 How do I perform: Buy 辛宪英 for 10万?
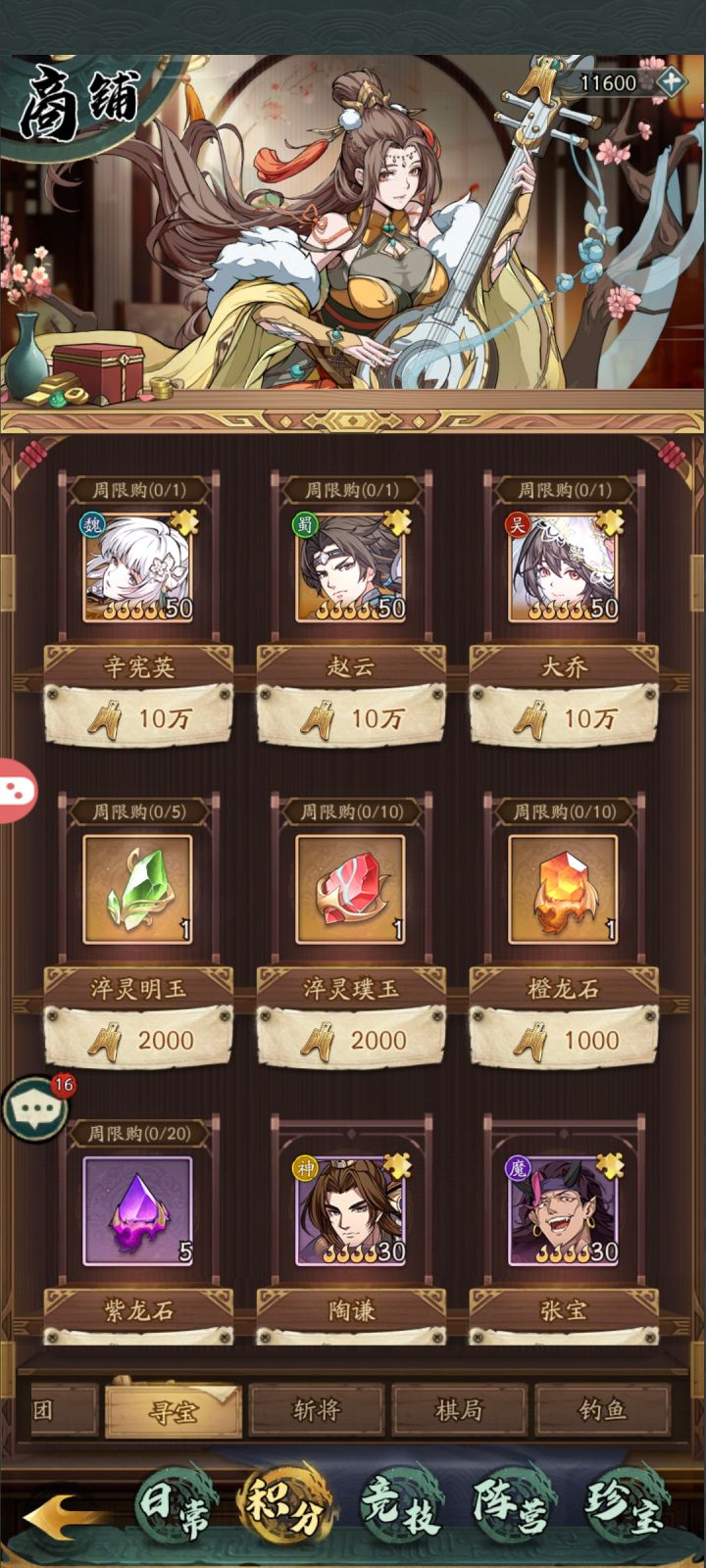point(138,718)
